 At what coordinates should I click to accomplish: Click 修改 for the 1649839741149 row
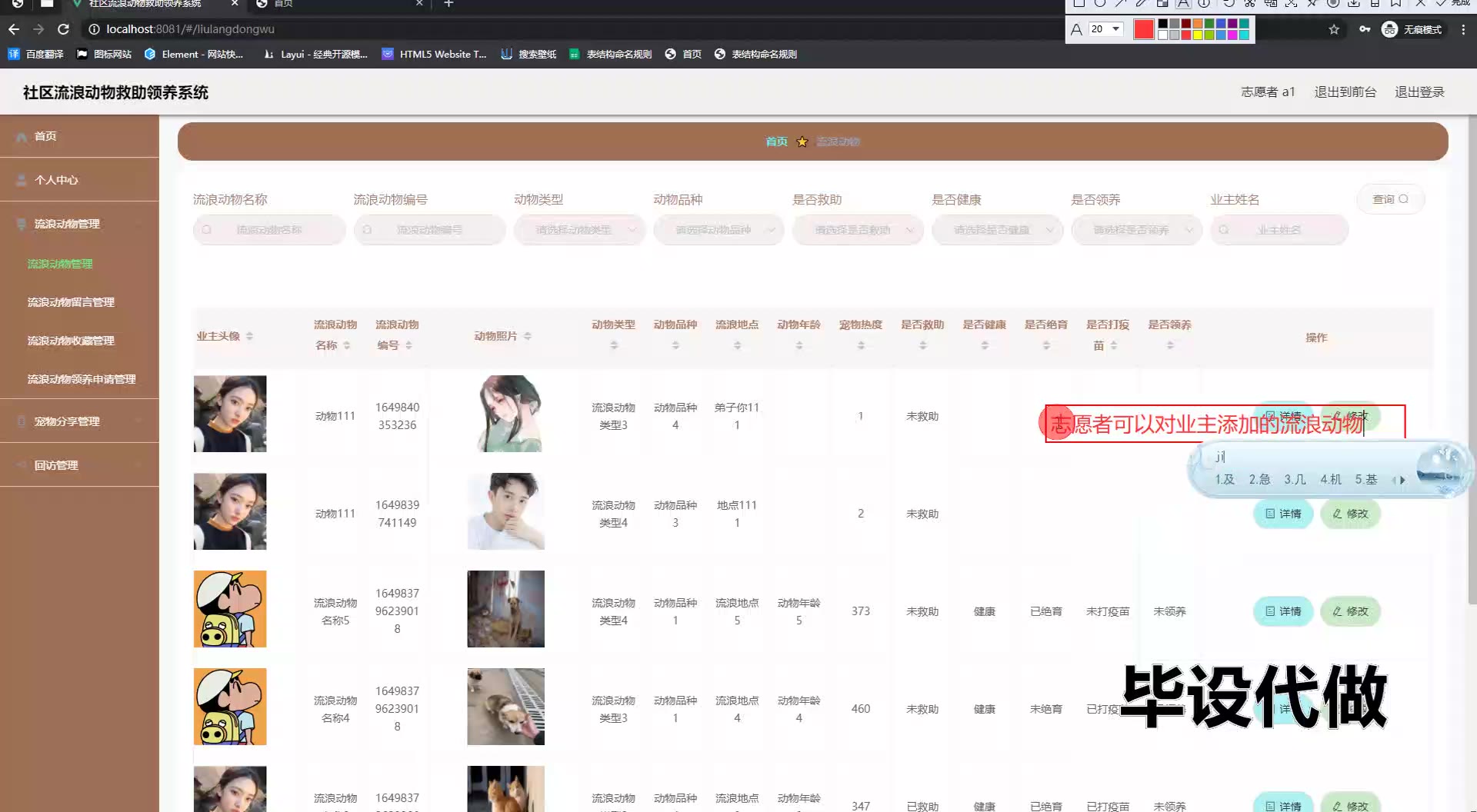1350,514
